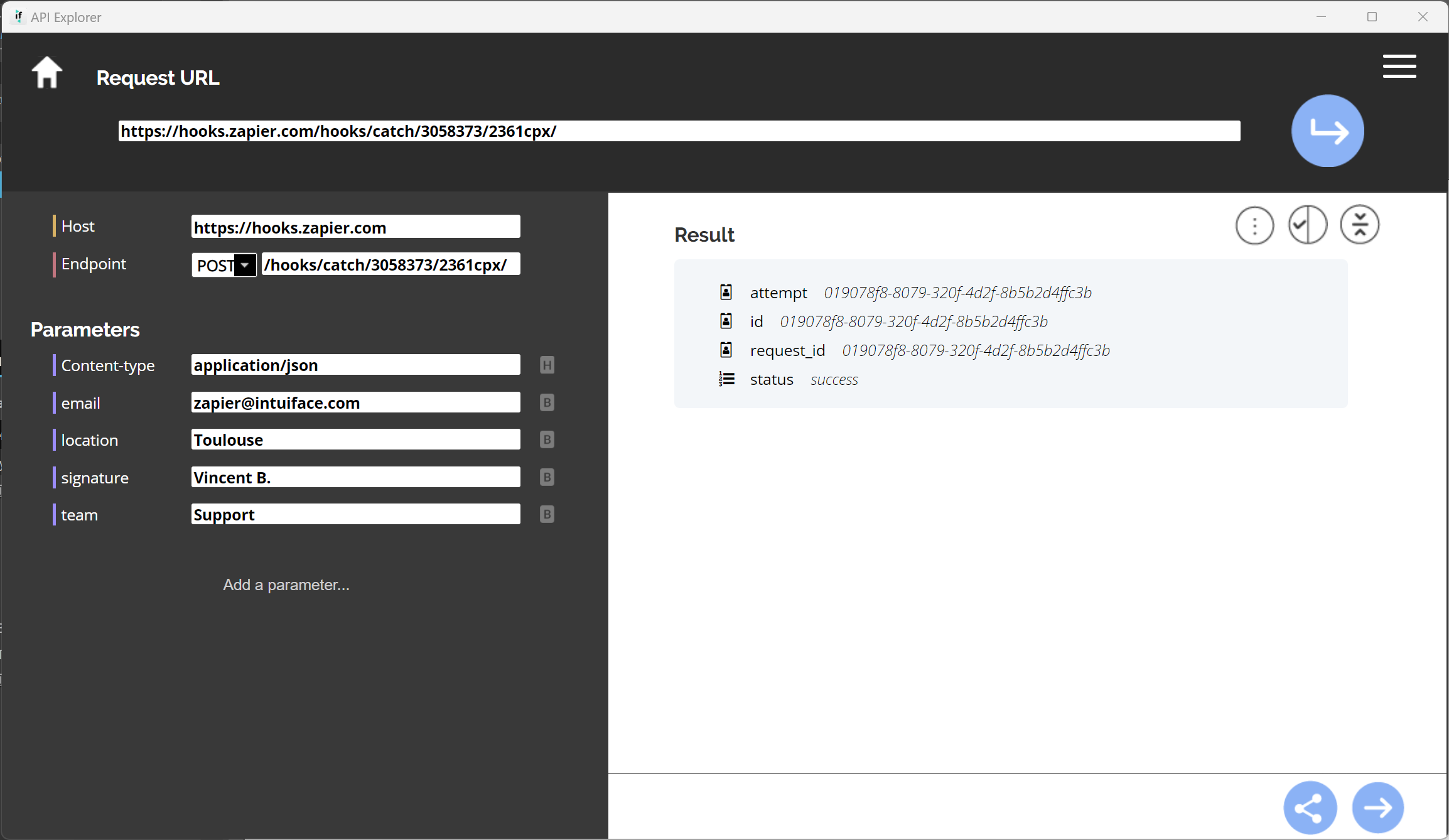Collapse result tree with collapse icon

pyautogui.click(x=1359, y=225)
